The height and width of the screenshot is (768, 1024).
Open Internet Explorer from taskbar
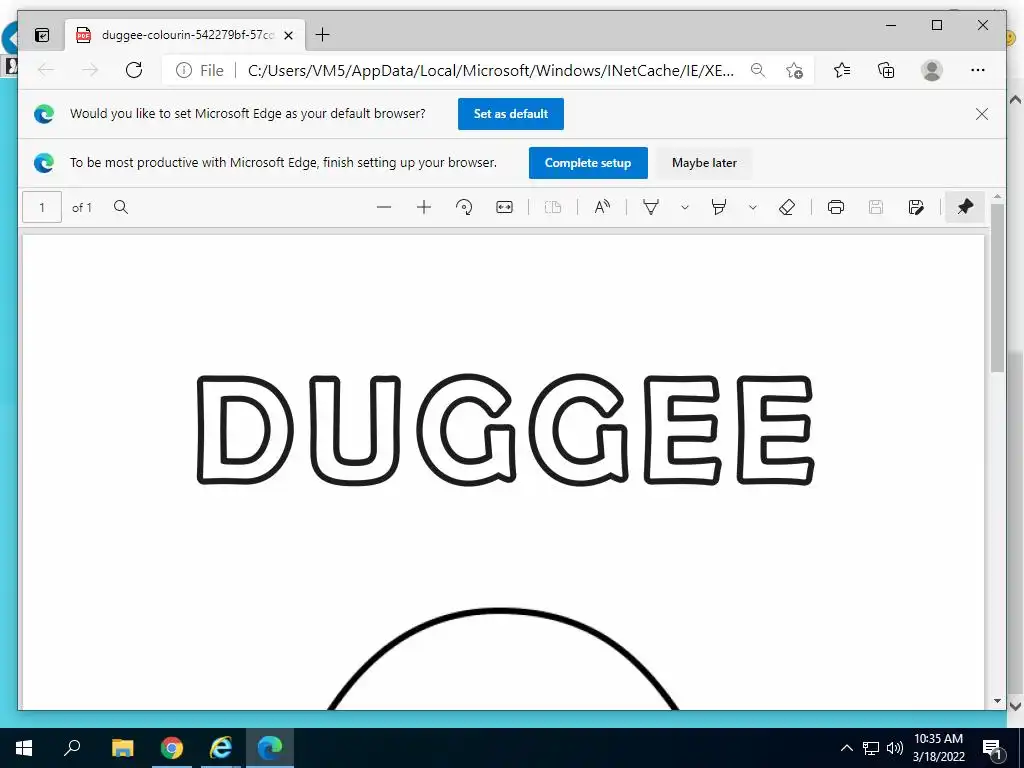click(x=221, y=748)
